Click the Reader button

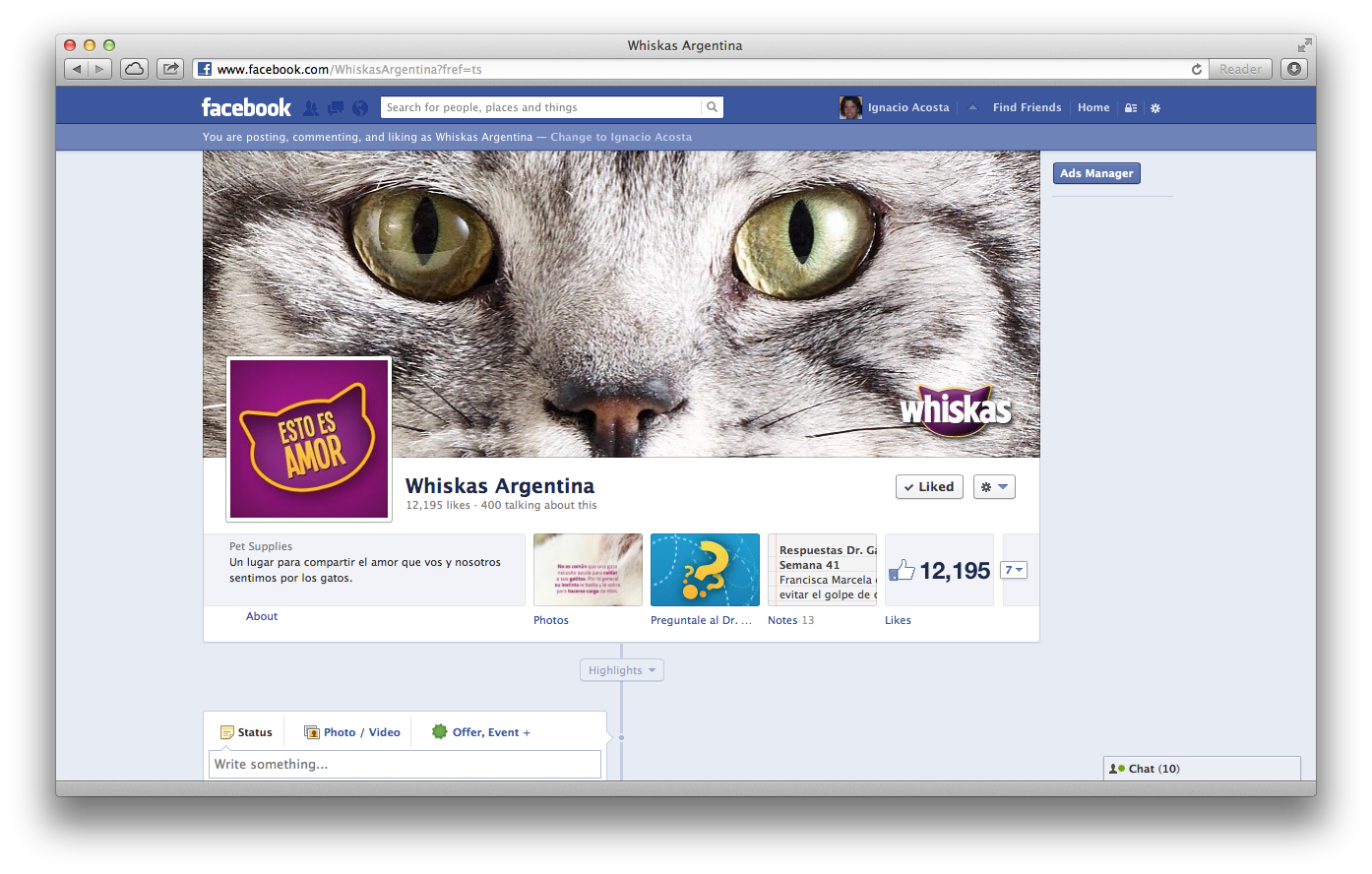(1240, 69)
